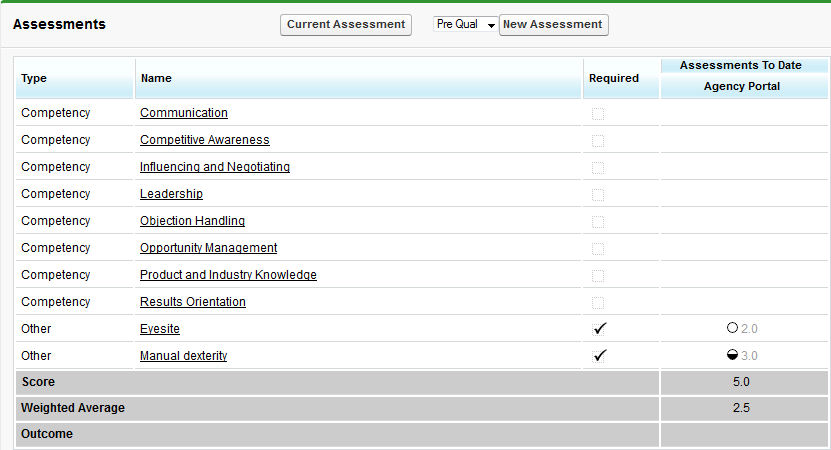Open the Opportunity Management link
The height and width of the screenshot is (450, 831).
209,248
